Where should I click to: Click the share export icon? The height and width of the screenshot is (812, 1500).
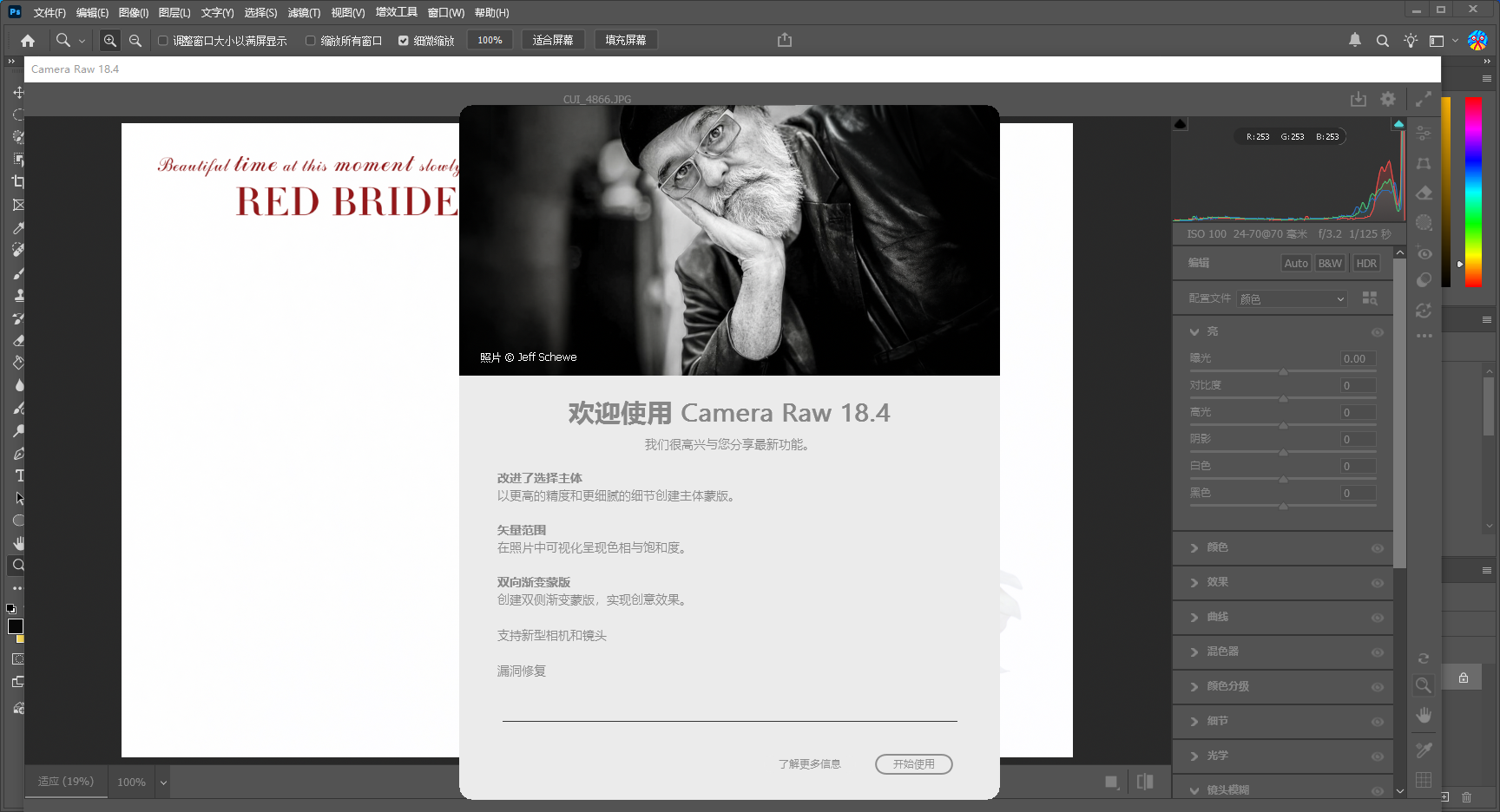pos(785,40)
